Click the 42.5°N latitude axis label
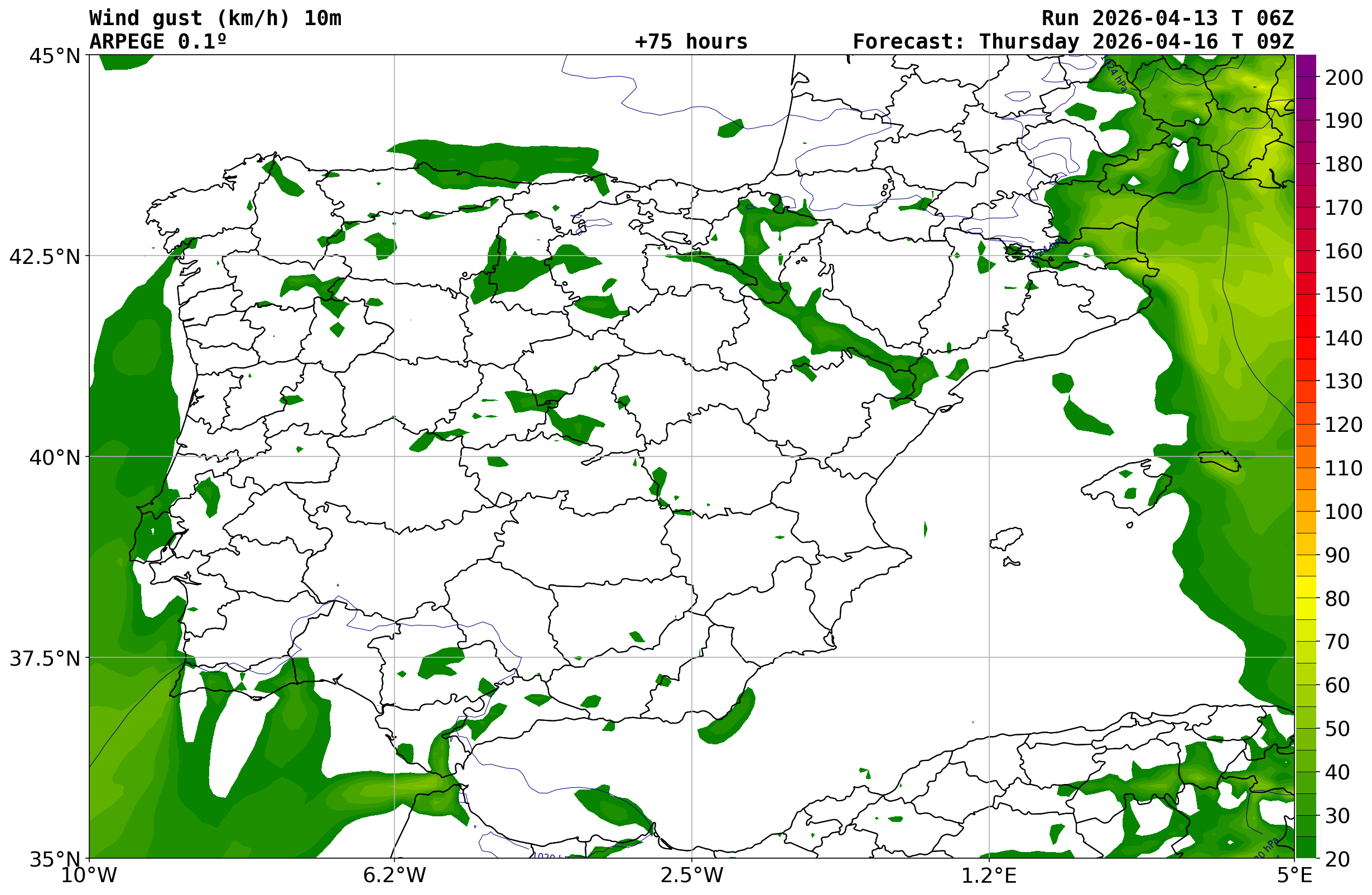 pos(45,257)
